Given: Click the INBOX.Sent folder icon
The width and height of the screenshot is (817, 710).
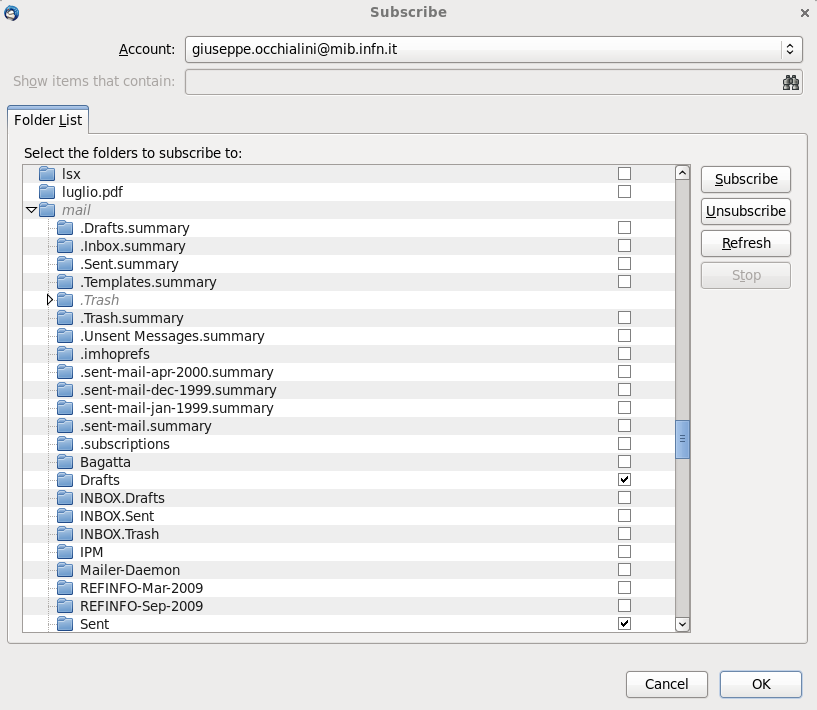Looking at the screenshot, I should point(65,516).
